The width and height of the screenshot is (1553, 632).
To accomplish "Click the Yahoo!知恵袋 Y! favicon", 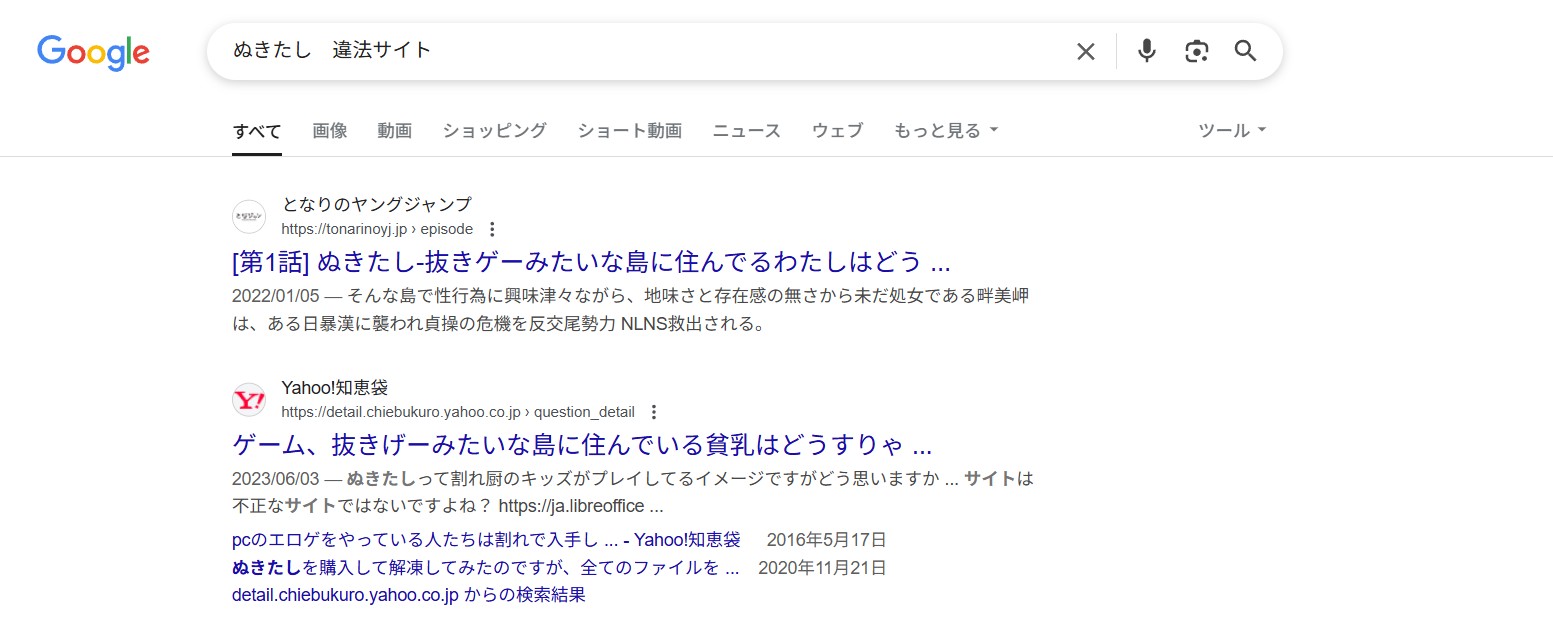I will point(248,399).
